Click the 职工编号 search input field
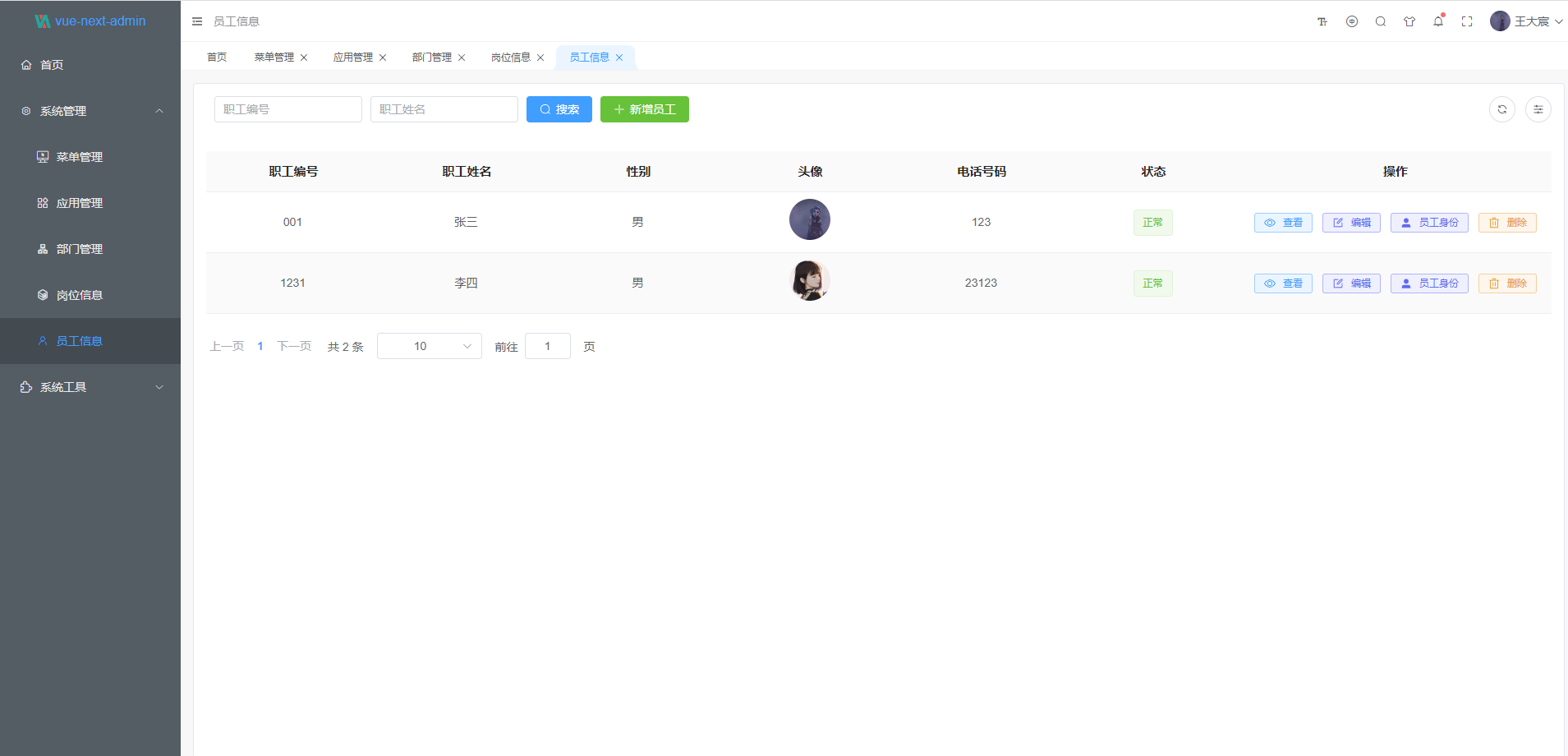This screenshot has width=1568, height=756. 287,109
